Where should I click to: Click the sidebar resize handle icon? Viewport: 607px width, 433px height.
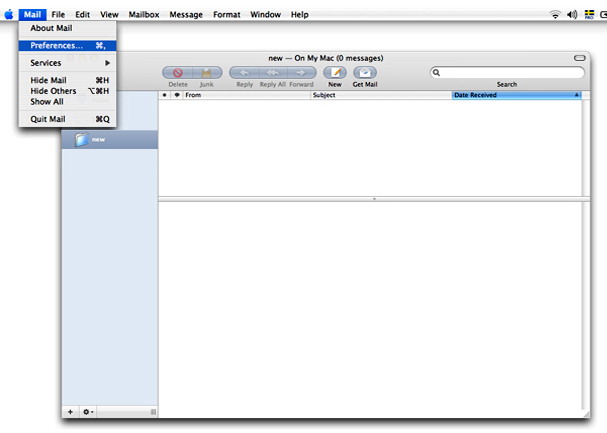tap(153, 412)
